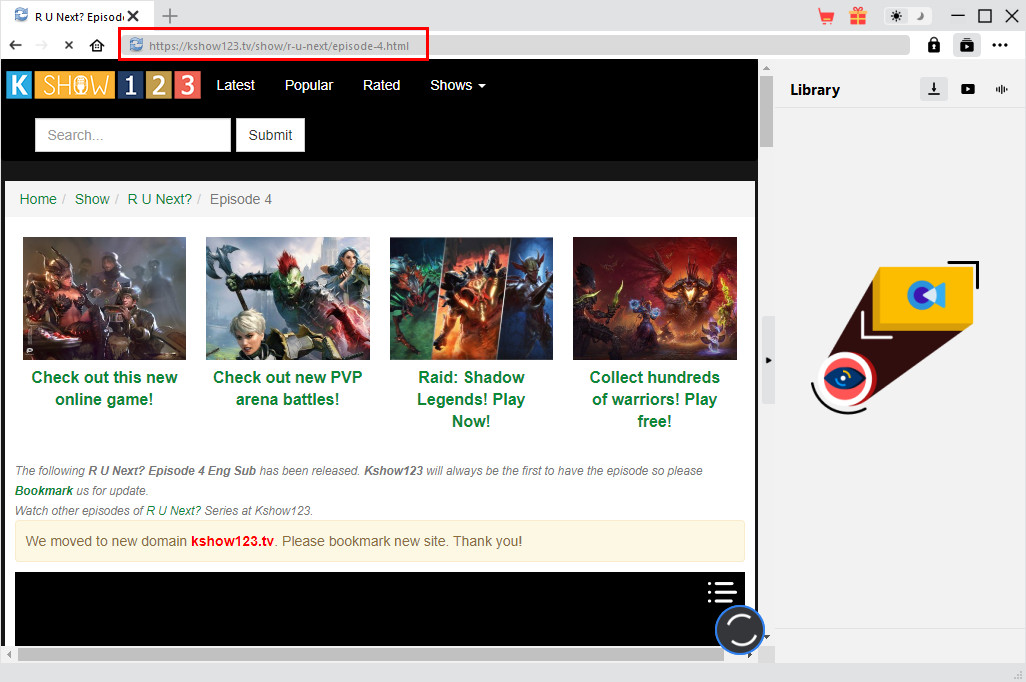Viewport: 1026px width, 682px height.
Task: Go to the browser home page
Action: click(x=97, y=45)
